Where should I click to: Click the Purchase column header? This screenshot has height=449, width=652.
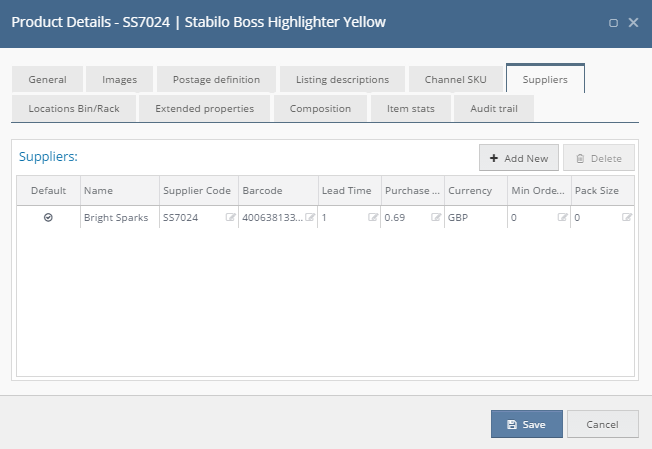413,190
